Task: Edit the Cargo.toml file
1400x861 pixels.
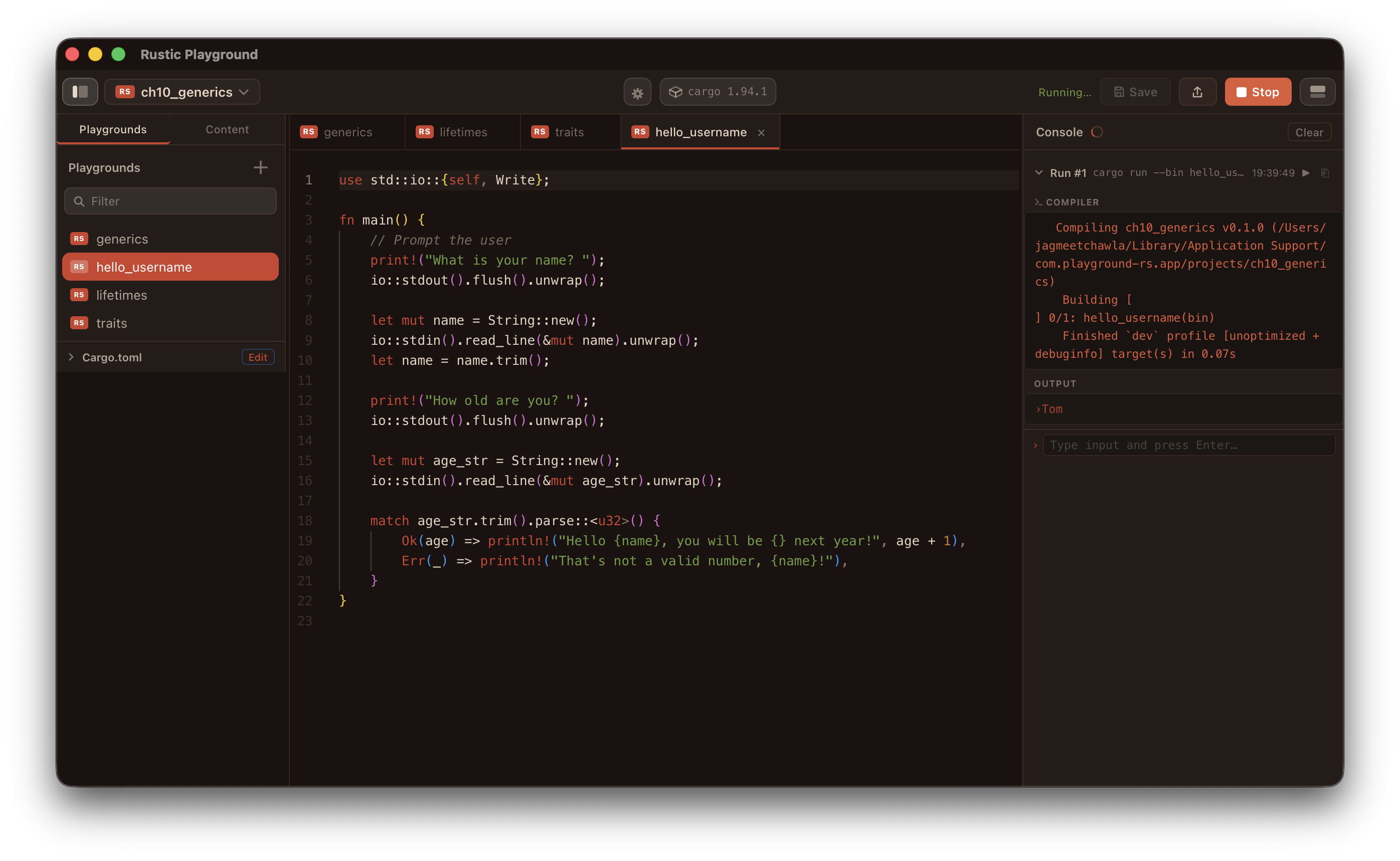Action: point(257,357)
